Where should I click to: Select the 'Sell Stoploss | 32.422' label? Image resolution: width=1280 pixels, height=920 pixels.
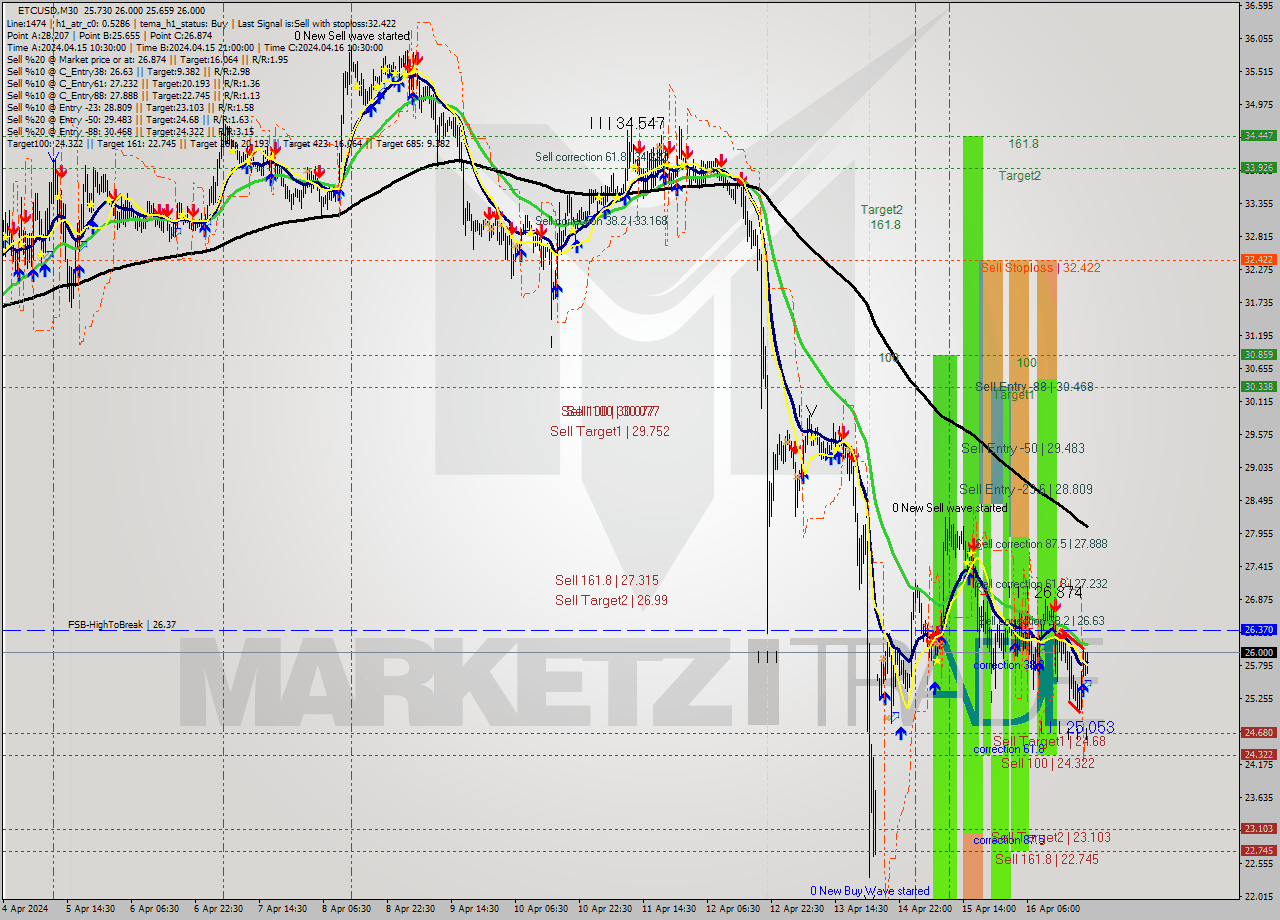tap(1040, 267)
